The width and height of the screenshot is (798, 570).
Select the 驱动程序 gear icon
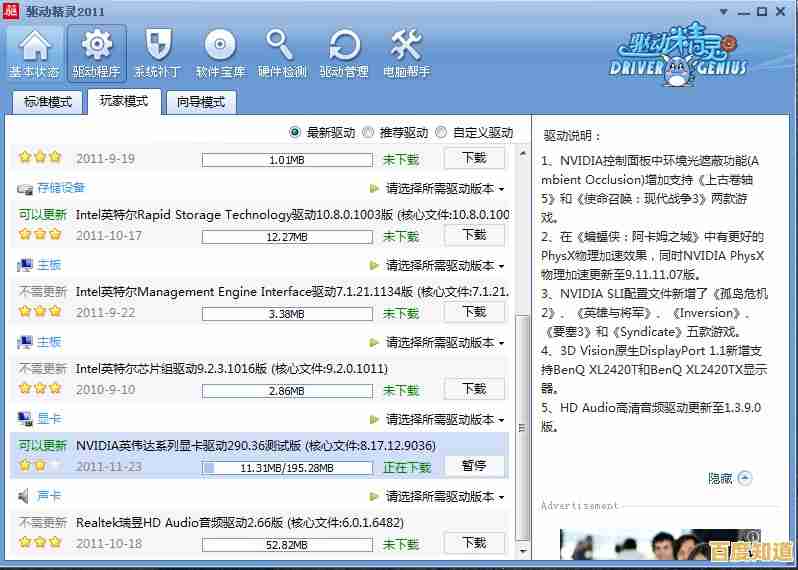(96, 47)
